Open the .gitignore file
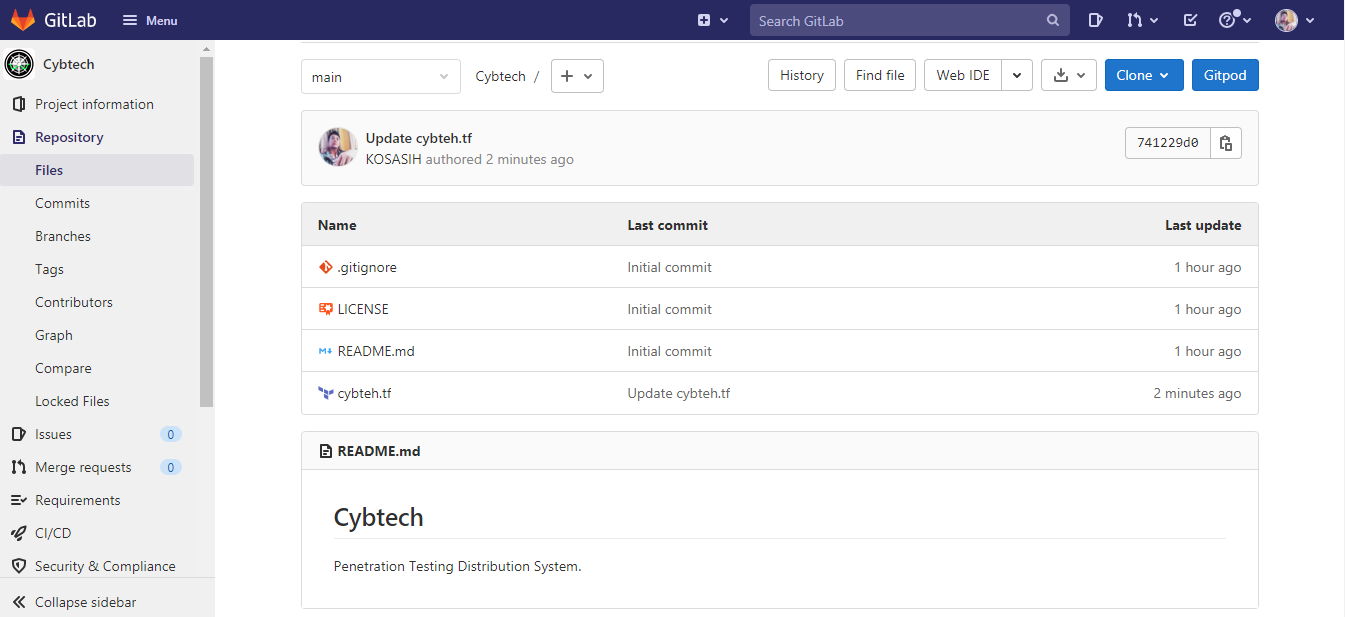The height and width of the screenshot is (617, 1345). pyautogui.click(x=367, y=267)
